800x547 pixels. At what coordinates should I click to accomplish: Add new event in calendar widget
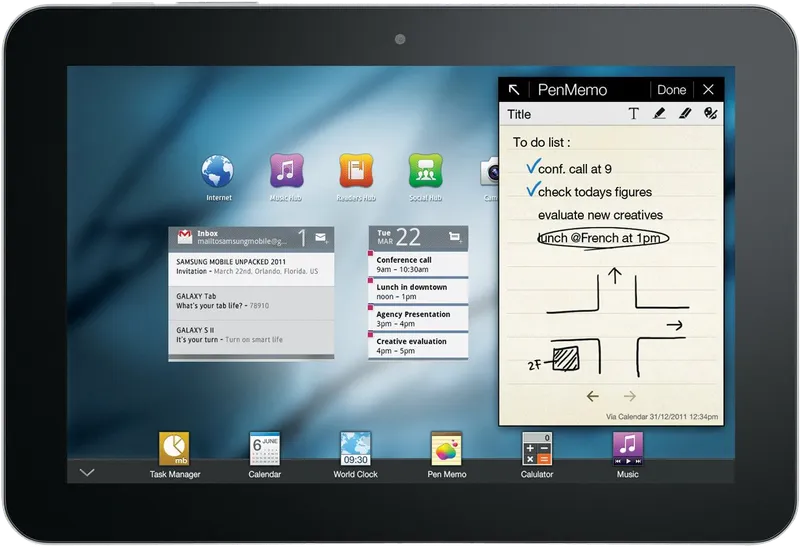455,237
